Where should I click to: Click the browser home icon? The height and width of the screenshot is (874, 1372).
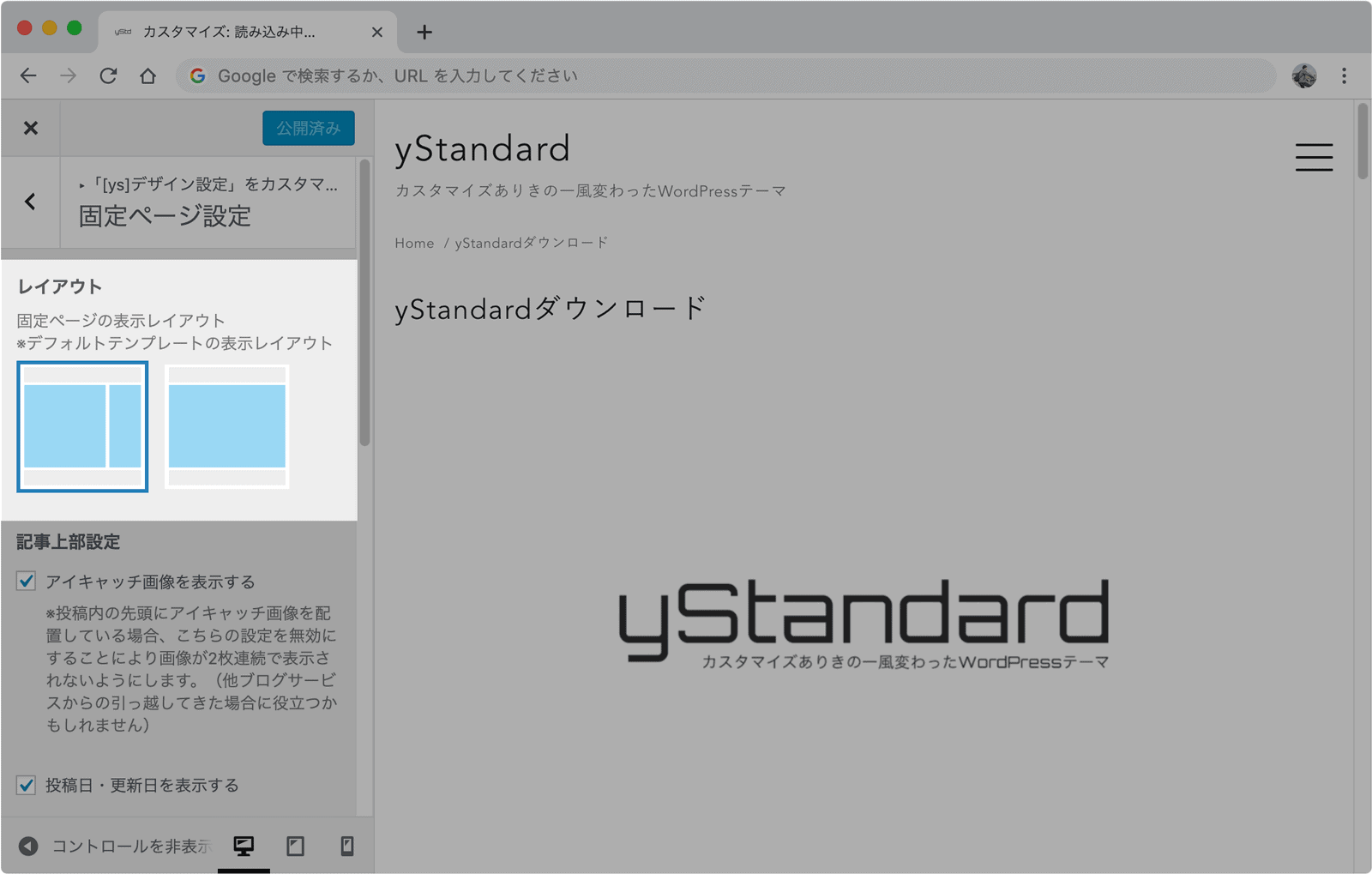pyautogui.click(x=147, y=75)
